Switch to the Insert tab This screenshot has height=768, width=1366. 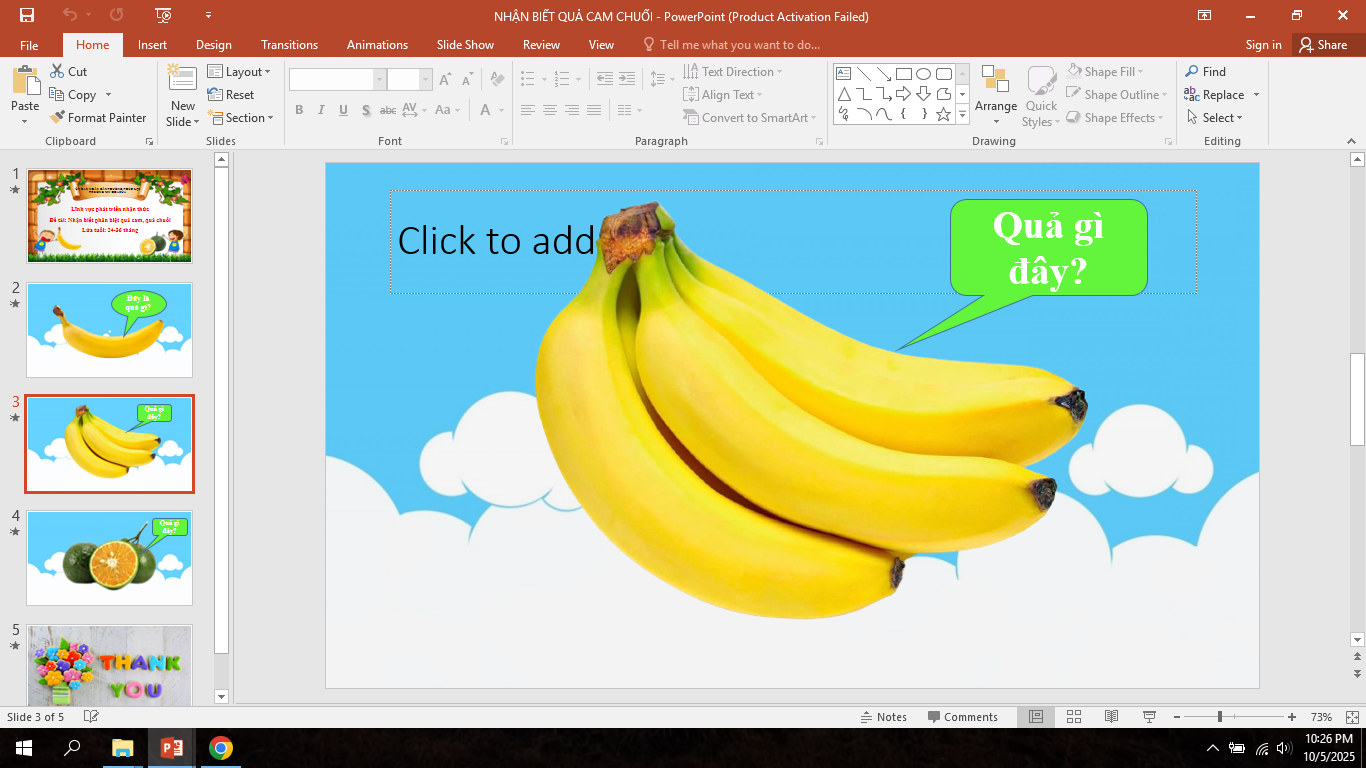(x=152, y=45)
